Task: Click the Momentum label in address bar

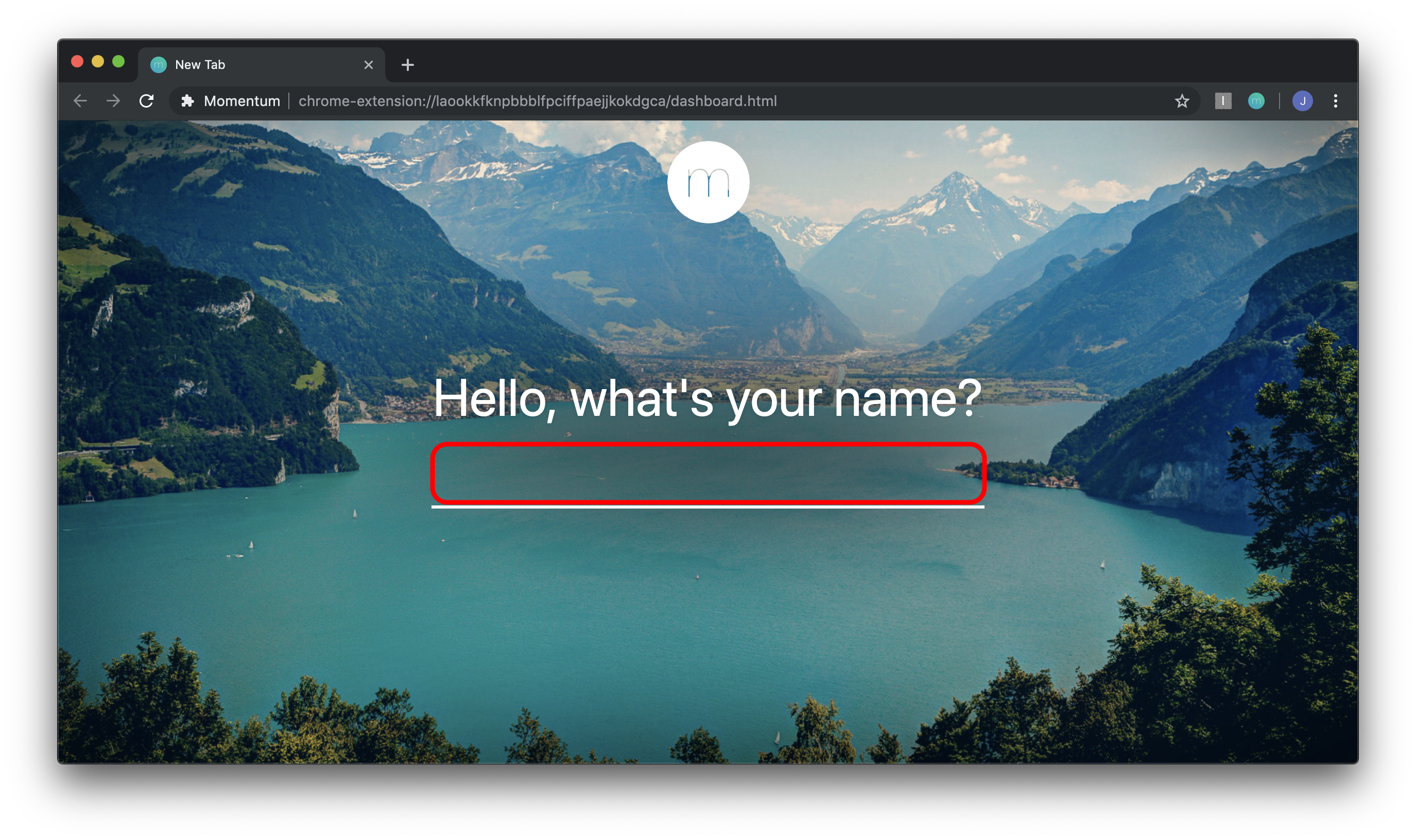Action: coord(242,101)
